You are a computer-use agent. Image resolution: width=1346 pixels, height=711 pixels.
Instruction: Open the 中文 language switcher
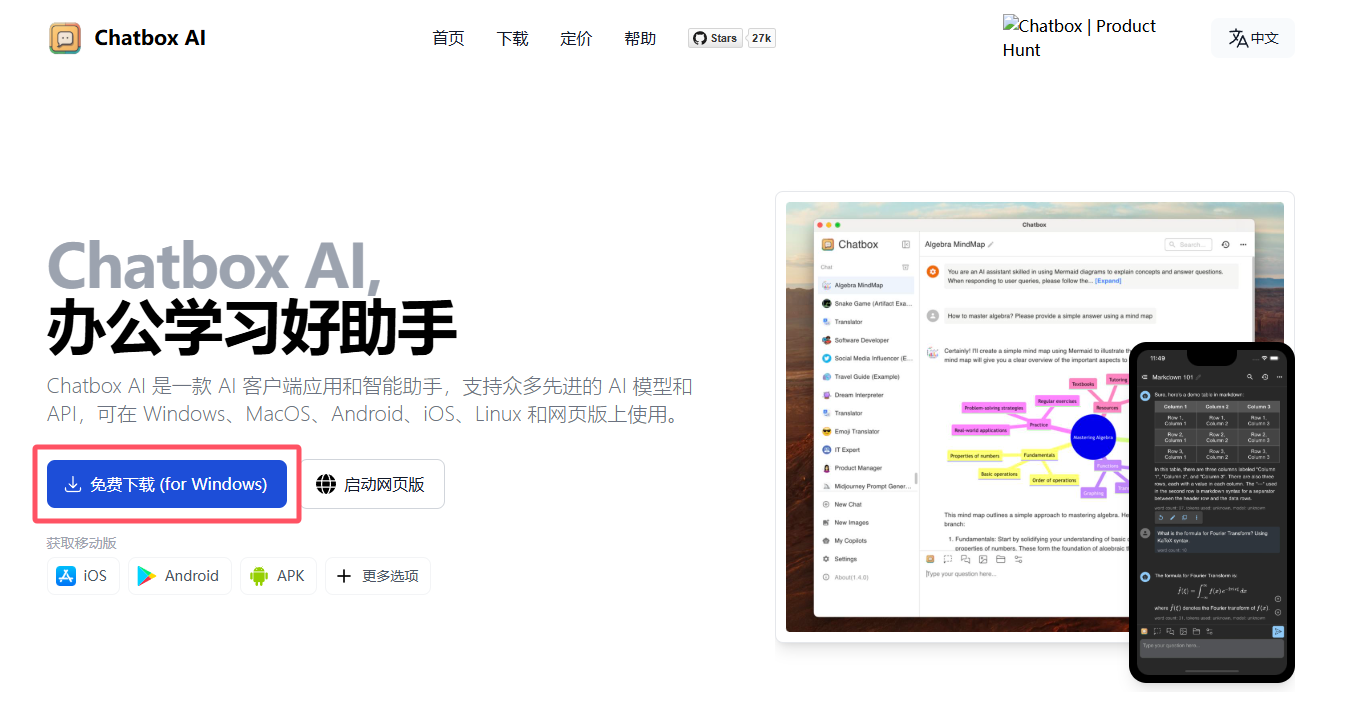click(x=1253, y=38)
